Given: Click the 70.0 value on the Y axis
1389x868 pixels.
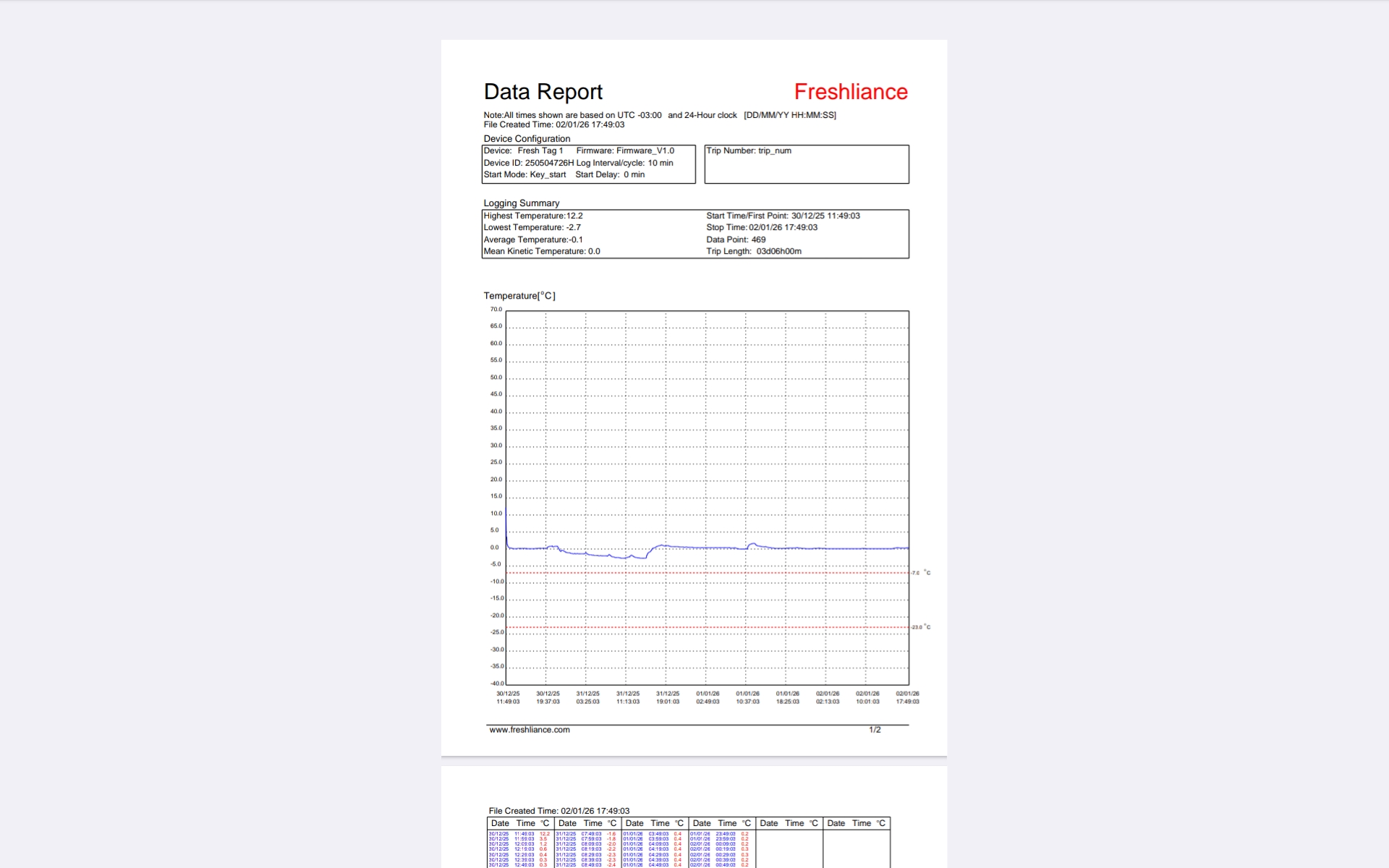Looking at the screenshot, I should pos(496,310).
